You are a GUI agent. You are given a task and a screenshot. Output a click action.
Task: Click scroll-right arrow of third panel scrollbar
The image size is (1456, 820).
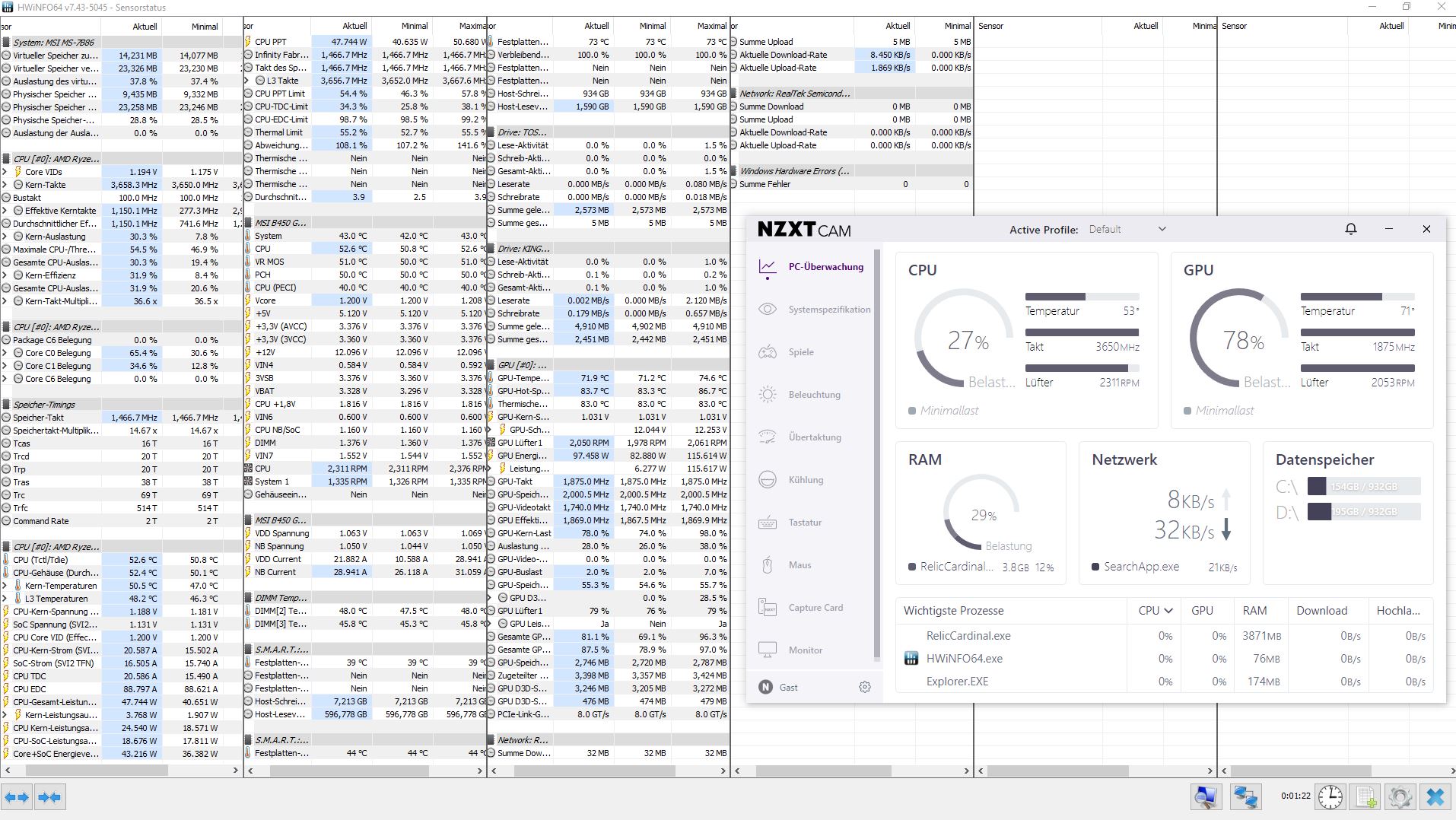723,771
